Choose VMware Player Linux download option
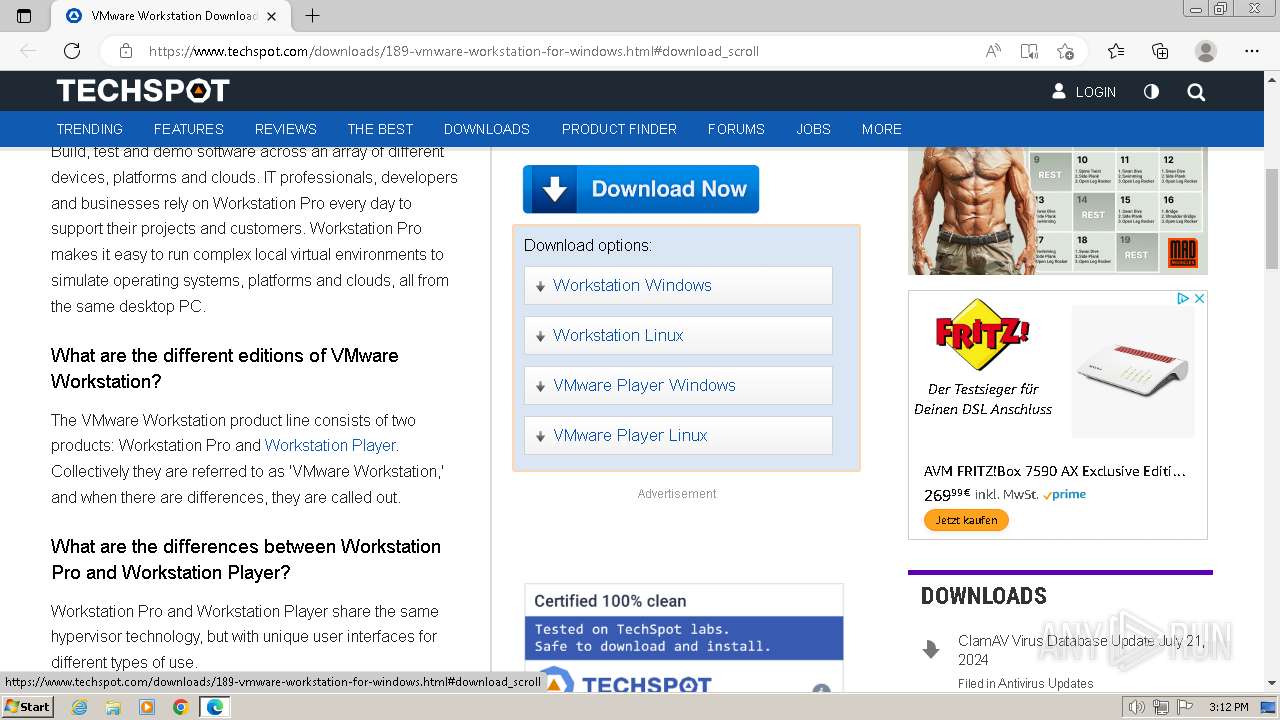The width and height of the screenshot is (1280, 720). point(678,435)
